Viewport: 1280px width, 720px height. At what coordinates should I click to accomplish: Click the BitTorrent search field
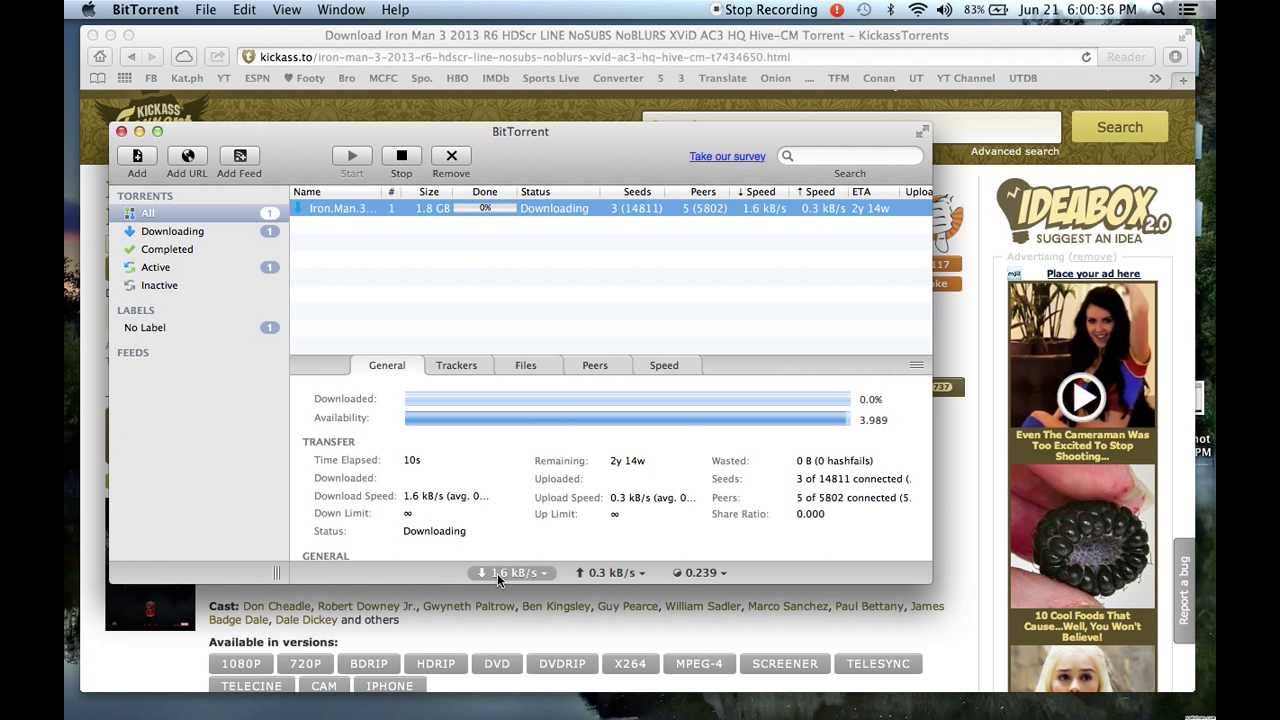pos(850,156)
